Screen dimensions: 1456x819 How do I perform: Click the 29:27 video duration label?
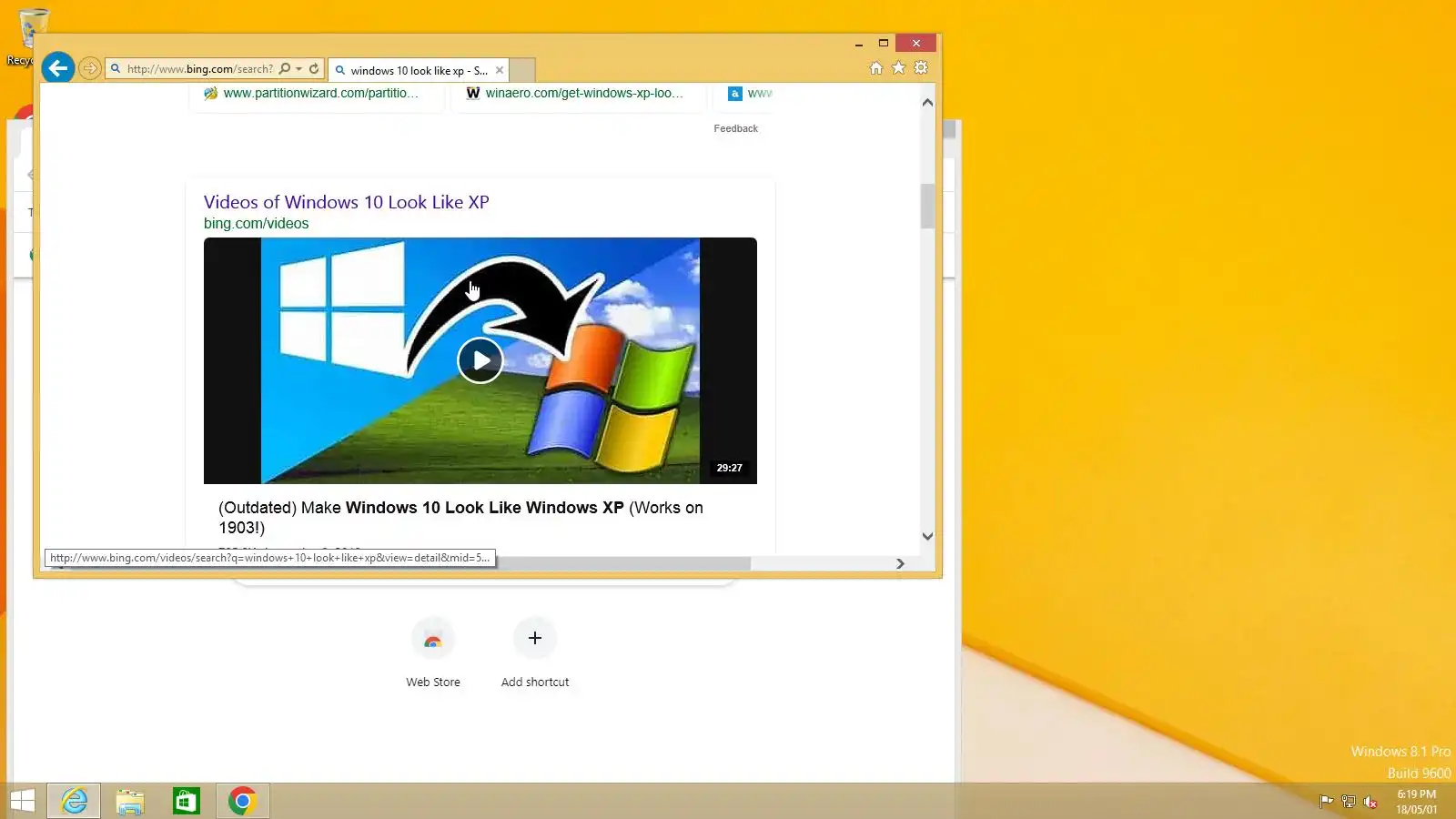pyautogui.click(x=729, y=468)
